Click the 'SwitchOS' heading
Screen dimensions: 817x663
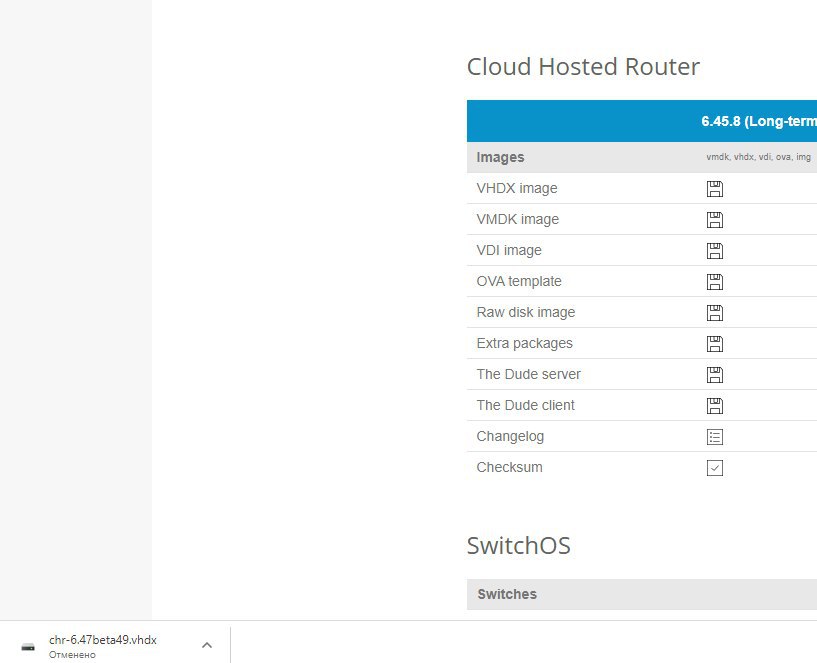click(x=518, y=546)
